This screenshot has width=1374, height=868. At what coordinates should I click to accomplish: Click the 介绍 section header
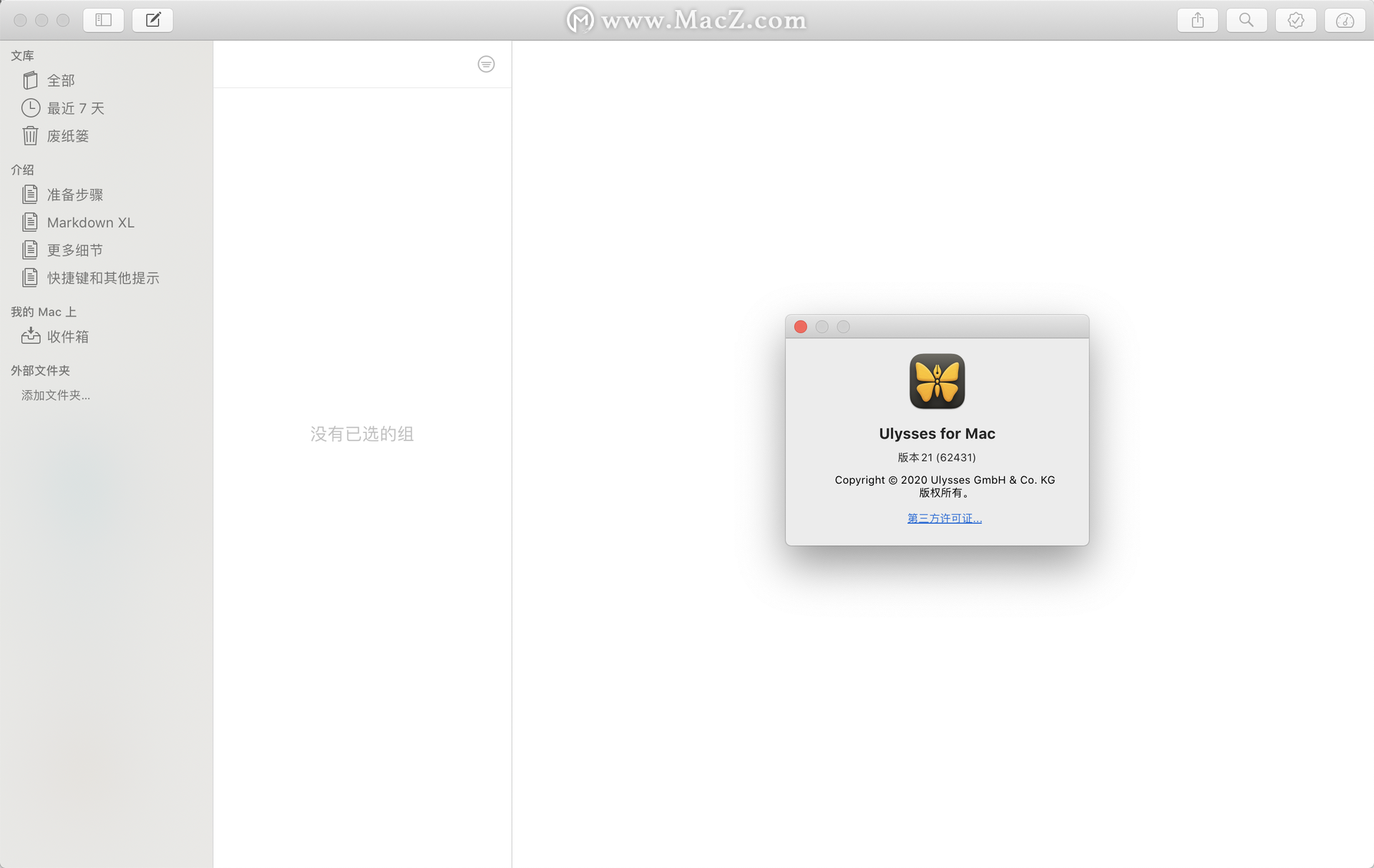click(22, 170)
